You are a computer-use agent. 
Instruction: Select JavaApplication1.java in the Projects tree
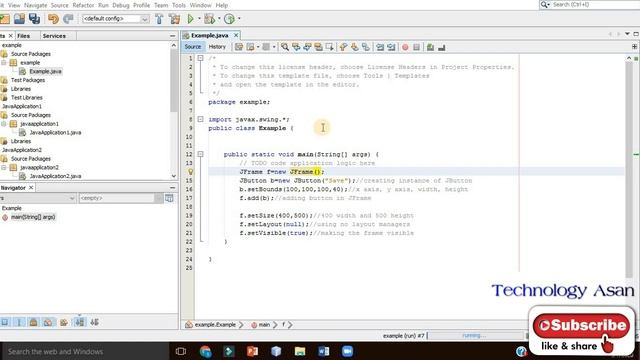coord(55,133)
